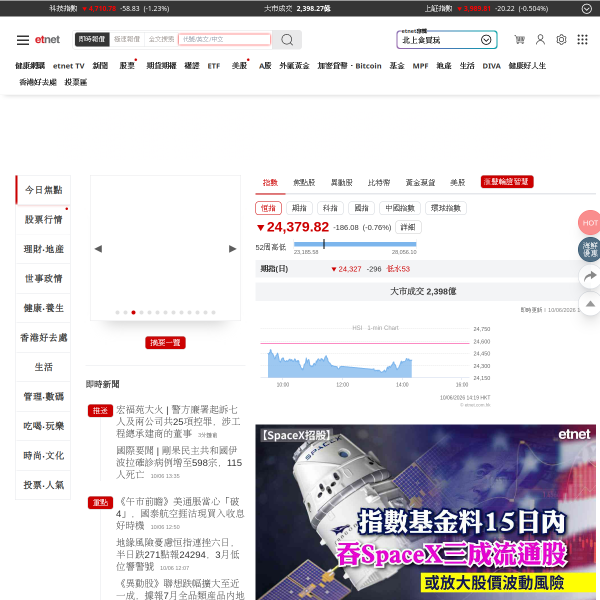Viewport: 600px width, 600px height.
Task: Select the 全文搜索 search mode
Action: pos(161,39)
